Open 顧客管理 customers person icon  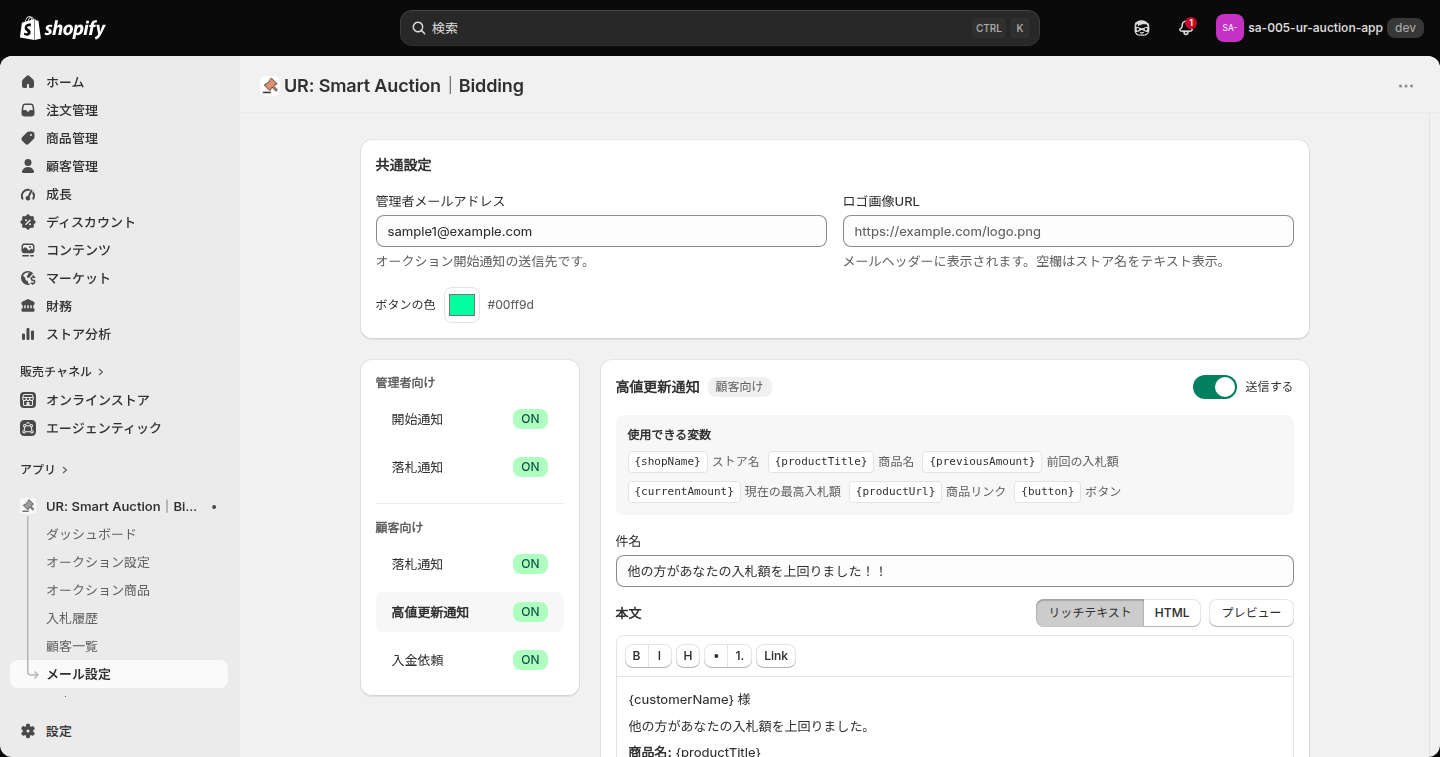pyautogui.click(x=28, y=166)
